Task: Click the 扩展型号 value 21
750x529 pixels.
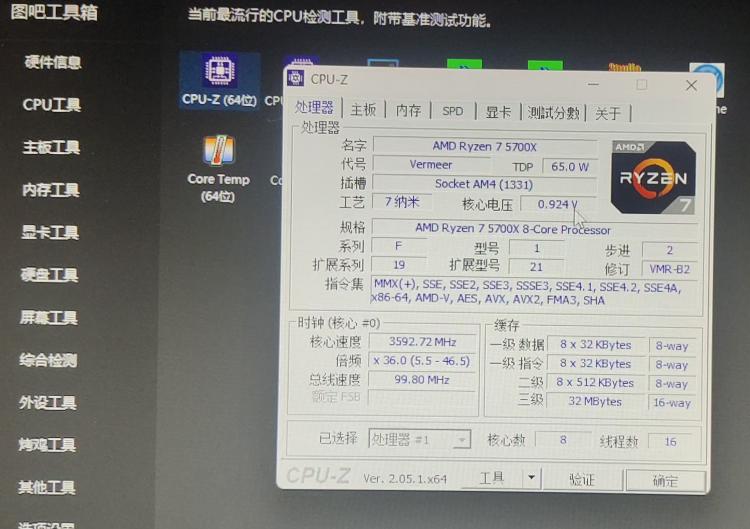Action: 536,267
